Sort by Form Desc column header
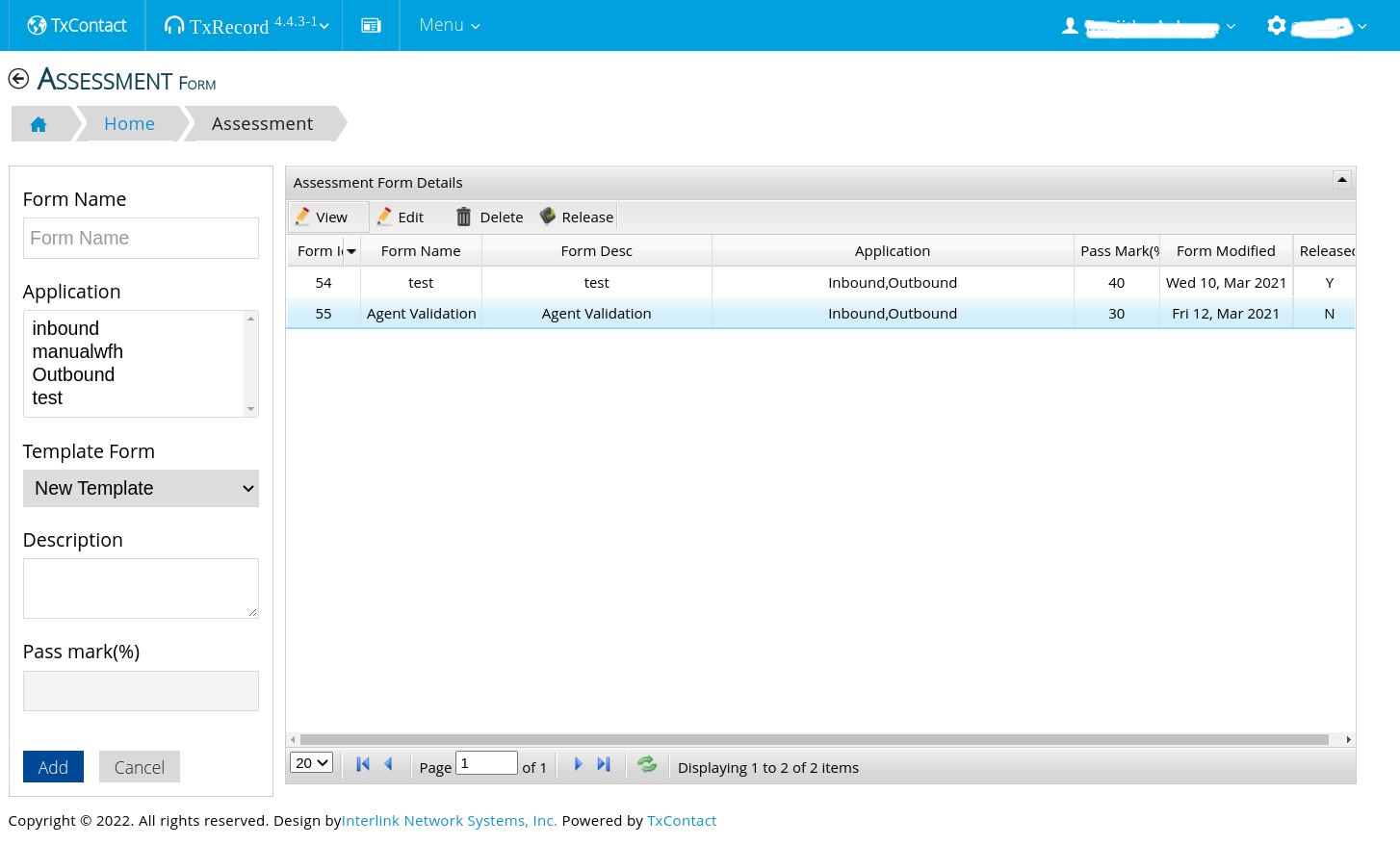Image resolution: width=1400 pixels, height=845 pixels. (x=597, y=251)
